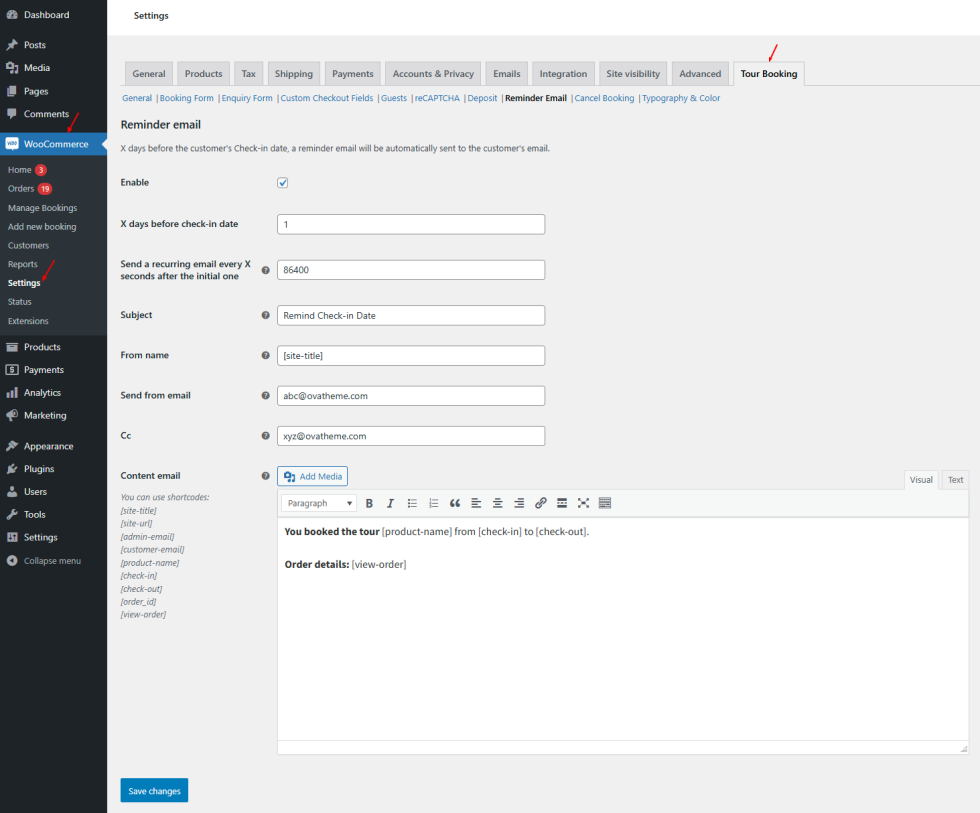The image size is (980, 813).
Task: Click the blockquote icon
Action: (x=455, y=503)
